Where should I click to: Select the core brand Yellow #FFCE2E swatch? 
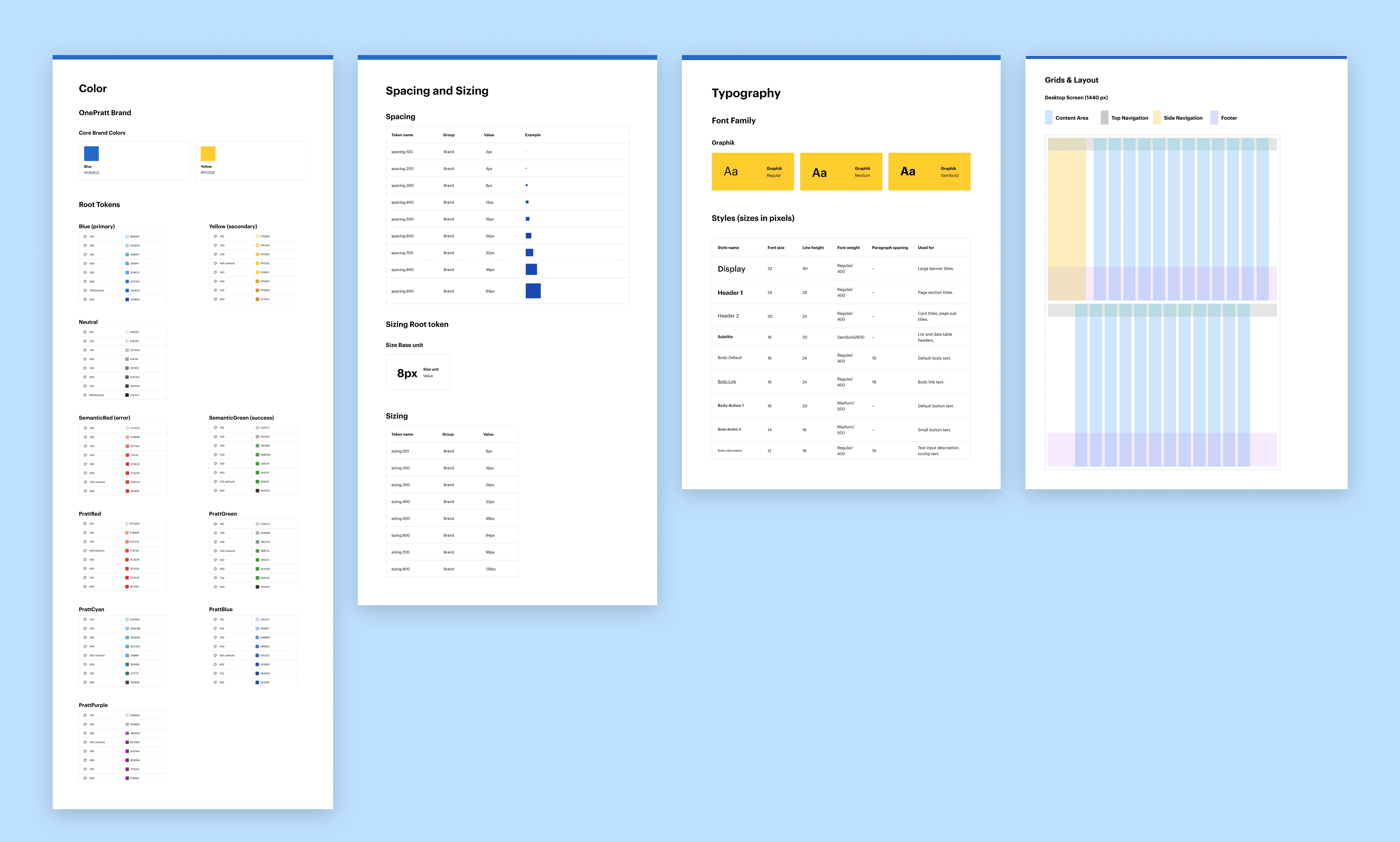coord(208,154)
